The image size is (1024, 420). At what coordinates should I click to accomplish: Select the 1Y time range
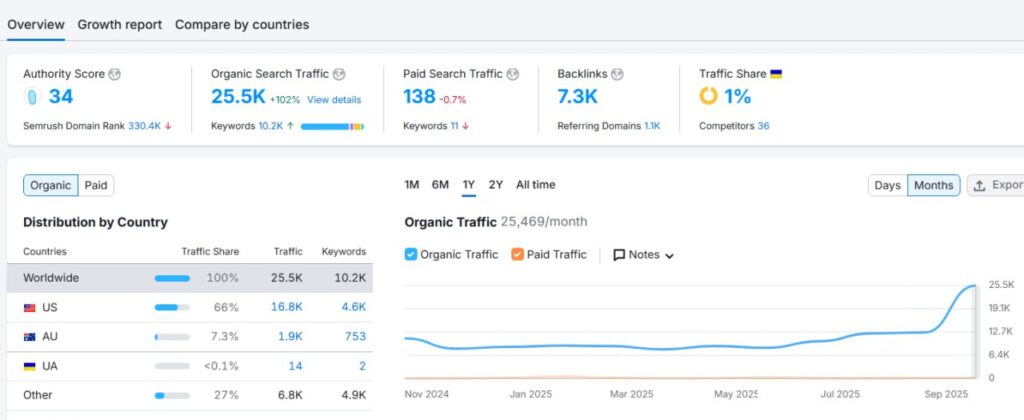(x=469, y=185)
